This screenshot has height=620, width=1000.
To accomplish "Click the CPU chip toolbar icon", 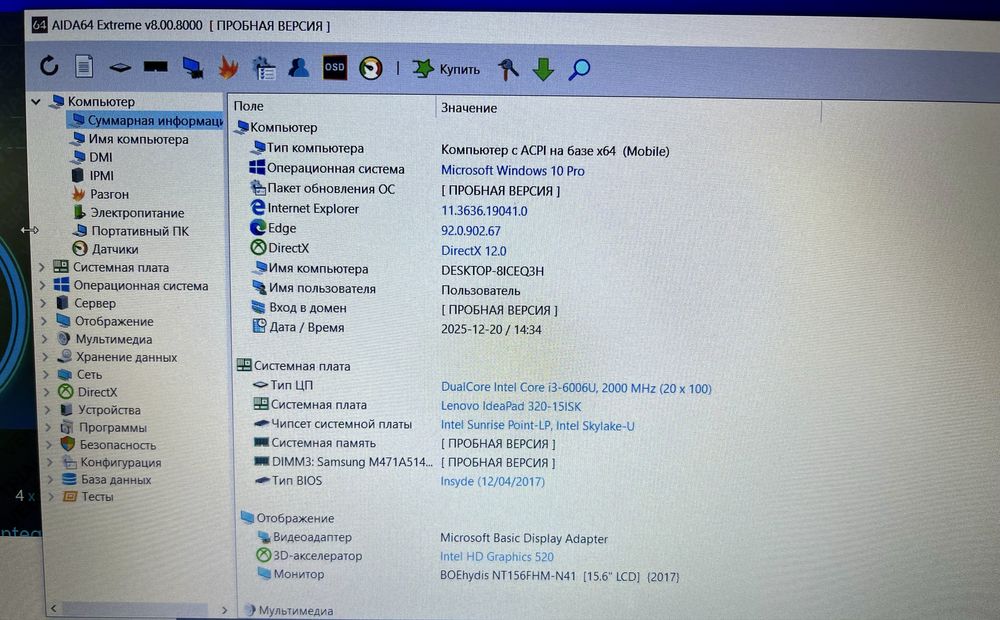I will [119, 67].
